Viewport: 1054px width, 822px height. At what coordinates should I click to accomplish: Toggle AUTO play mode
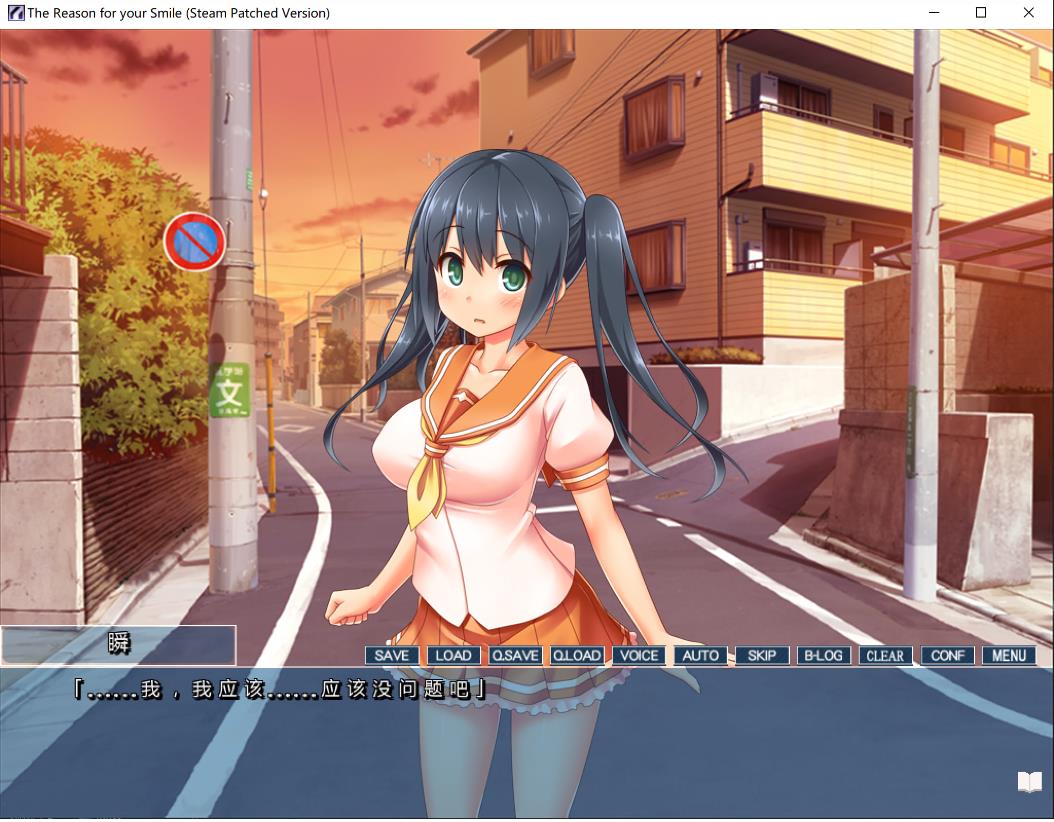click(x=700, y=656)
